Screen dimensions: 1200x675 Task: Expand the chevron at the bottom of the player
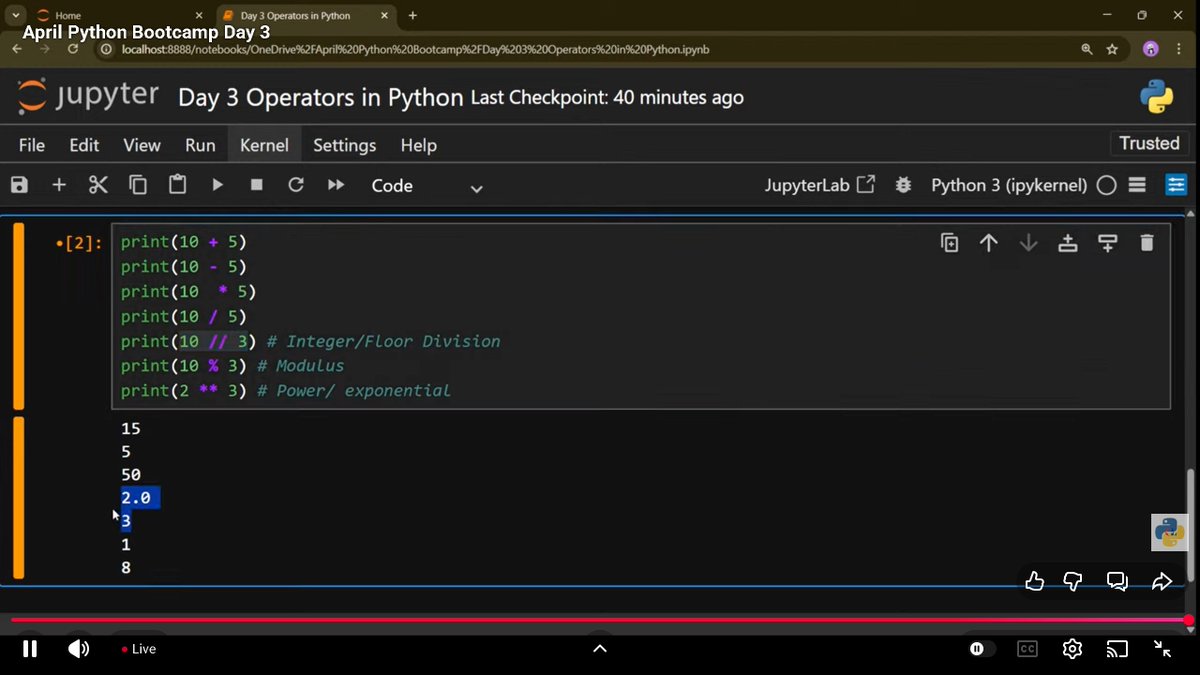click(x=600, y=649)
